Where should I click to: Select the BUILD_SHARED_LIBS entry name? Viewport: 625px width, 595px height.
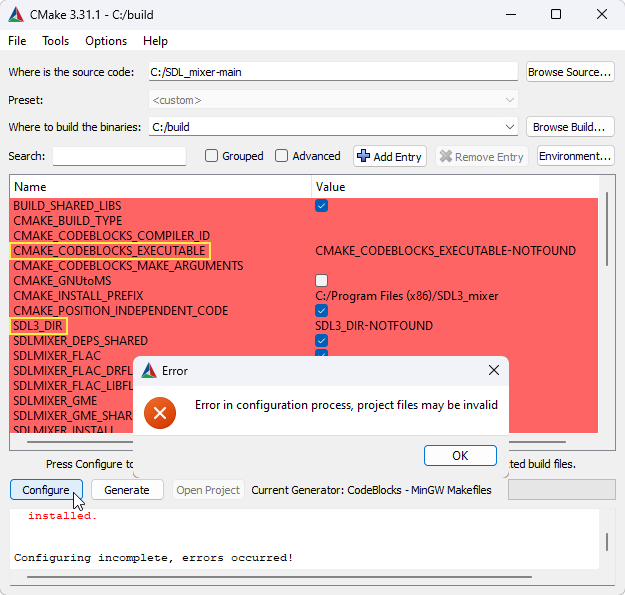[67, 206]
